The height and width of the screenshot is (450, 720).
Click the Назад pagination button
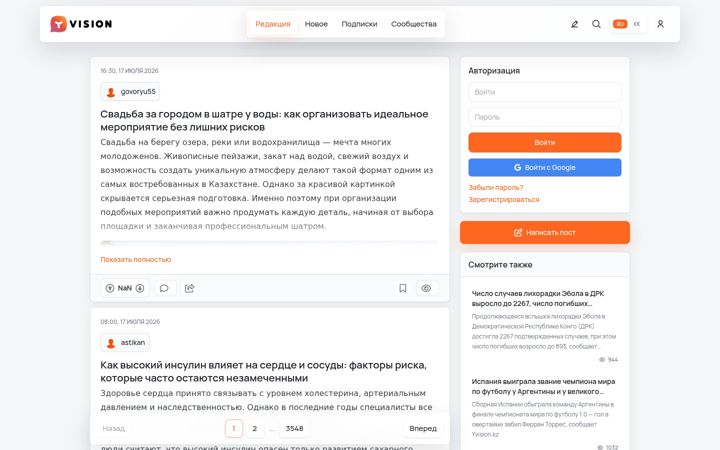pos(113,428)
